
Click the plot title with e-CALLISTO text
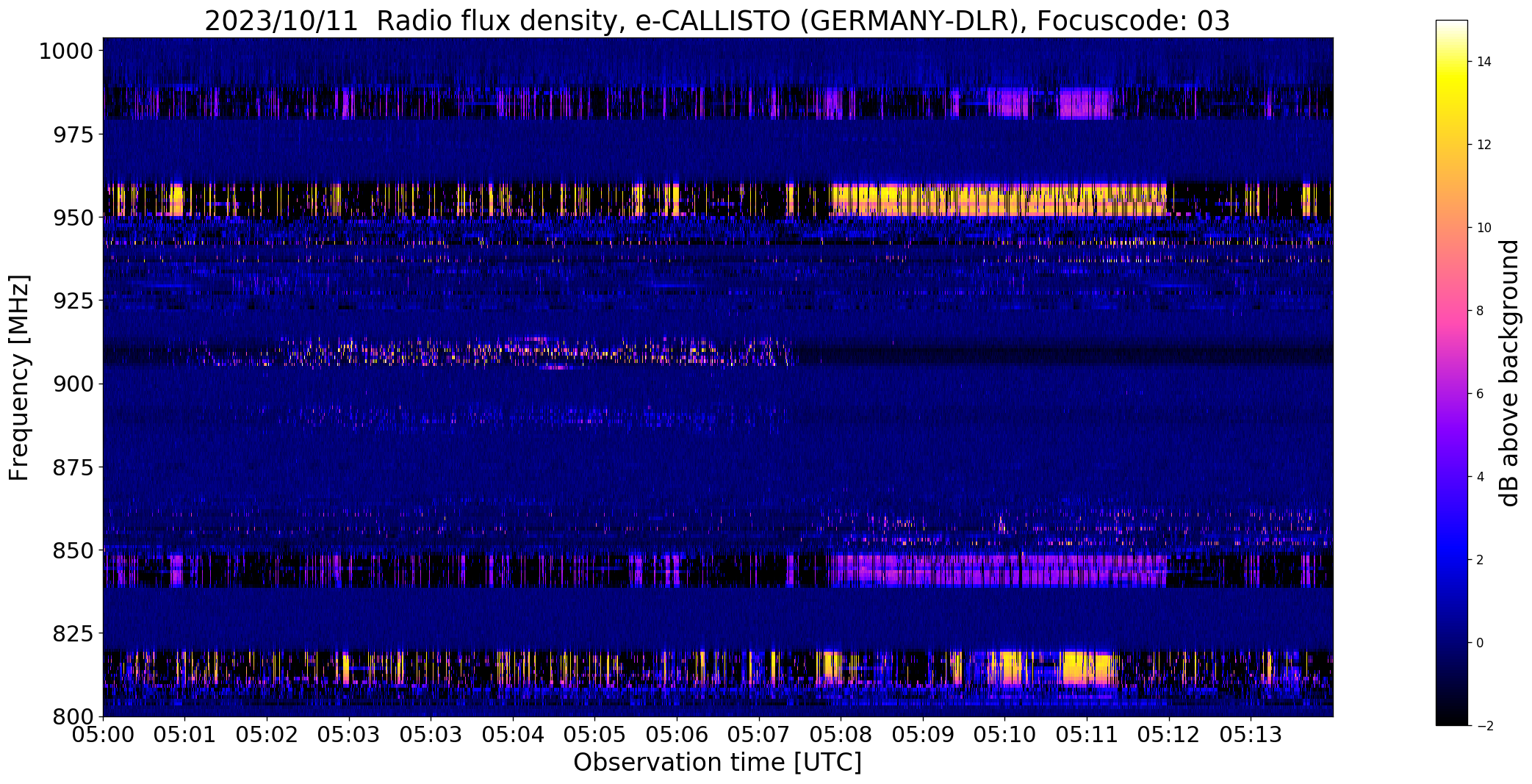[716, 21]
